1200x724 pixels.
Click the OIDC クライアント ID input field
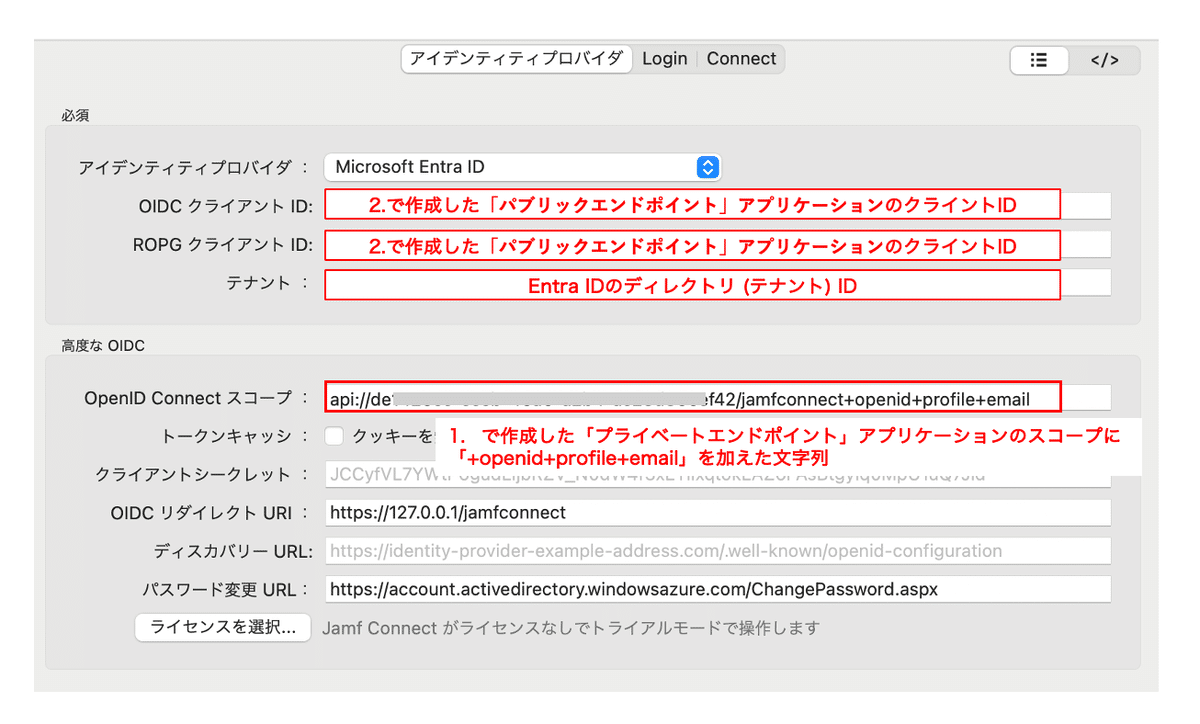[x=717, y=206]
